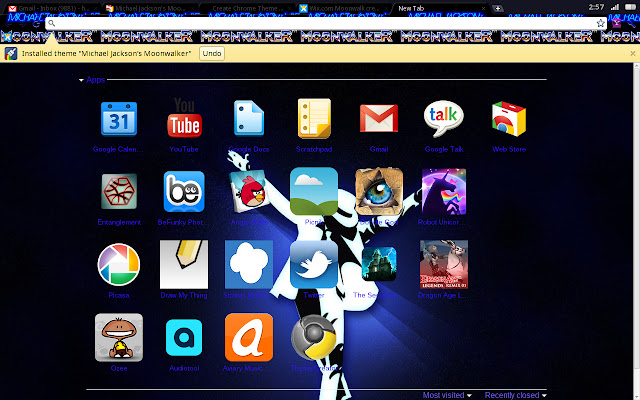This screenshot has height=400, width=640.
Task: Launch the Gmail app icon
Action: point(379,118)
